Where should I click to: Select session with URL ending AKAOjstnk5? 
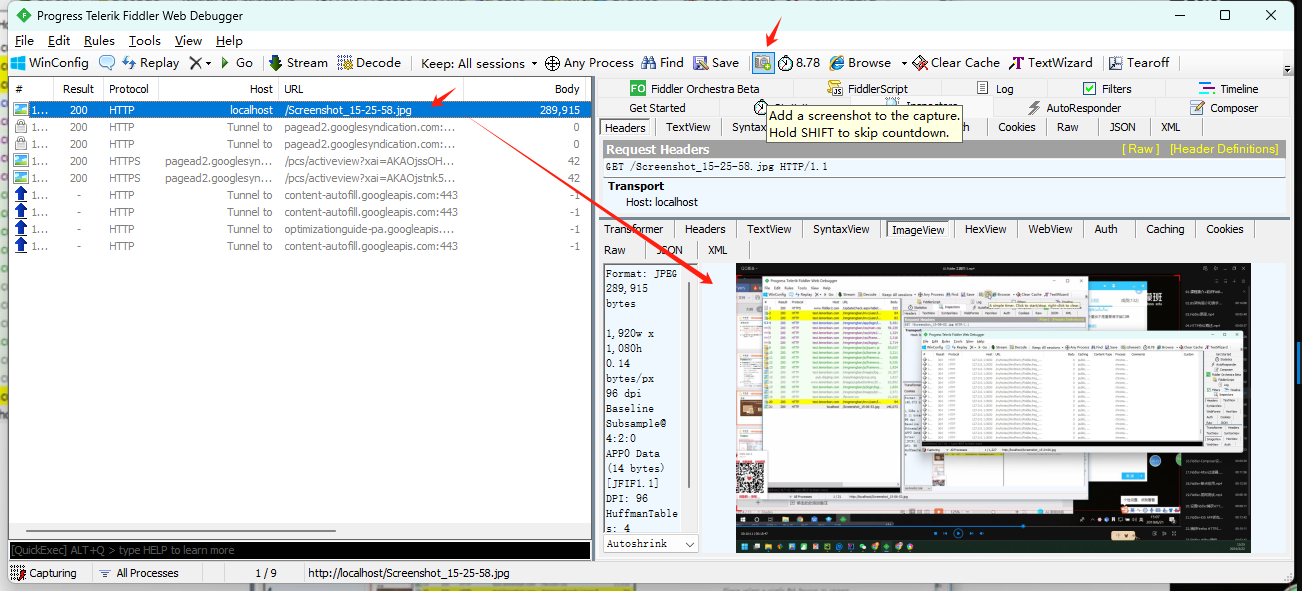[300, 178]
